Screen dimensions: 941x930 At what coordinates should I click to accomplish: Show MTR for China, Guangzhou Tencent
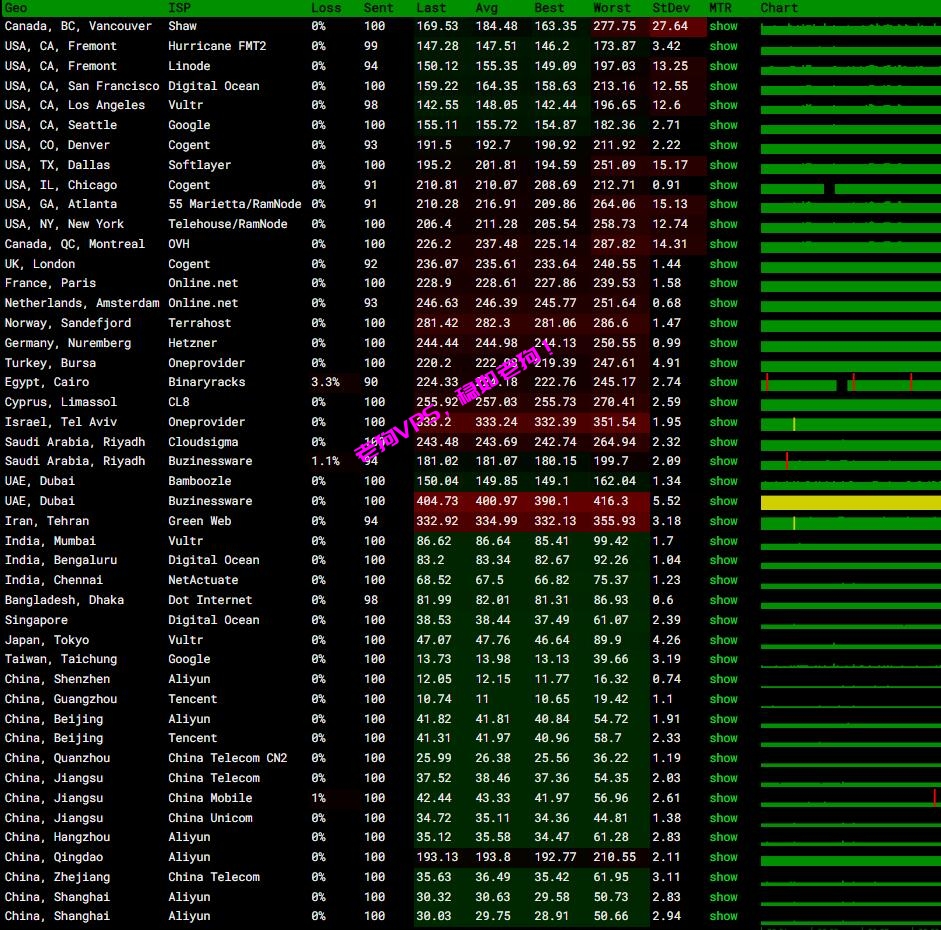coord(723,699)
